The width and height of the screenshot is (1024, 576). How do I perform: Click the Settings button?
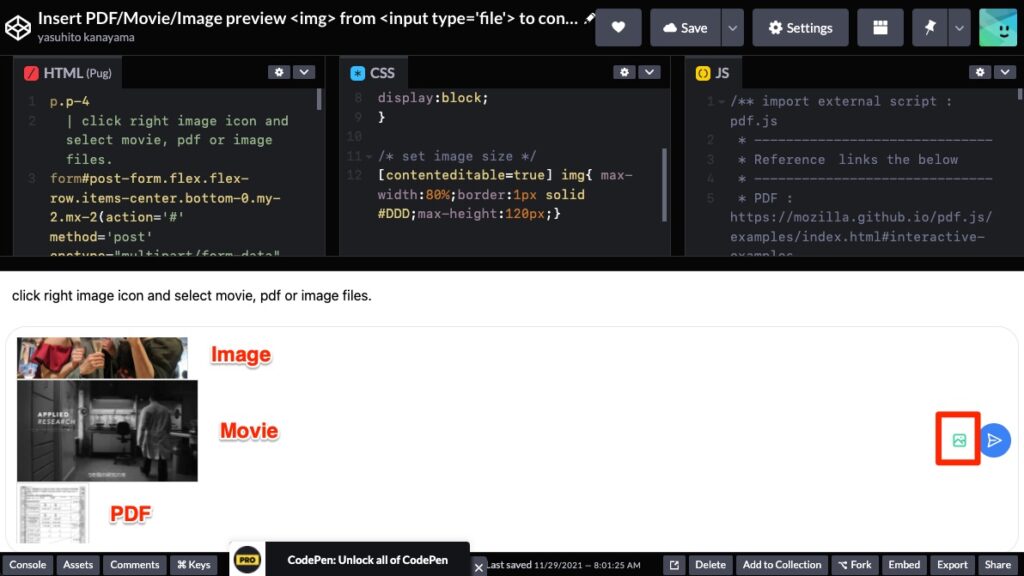click(x=800, y=28)
